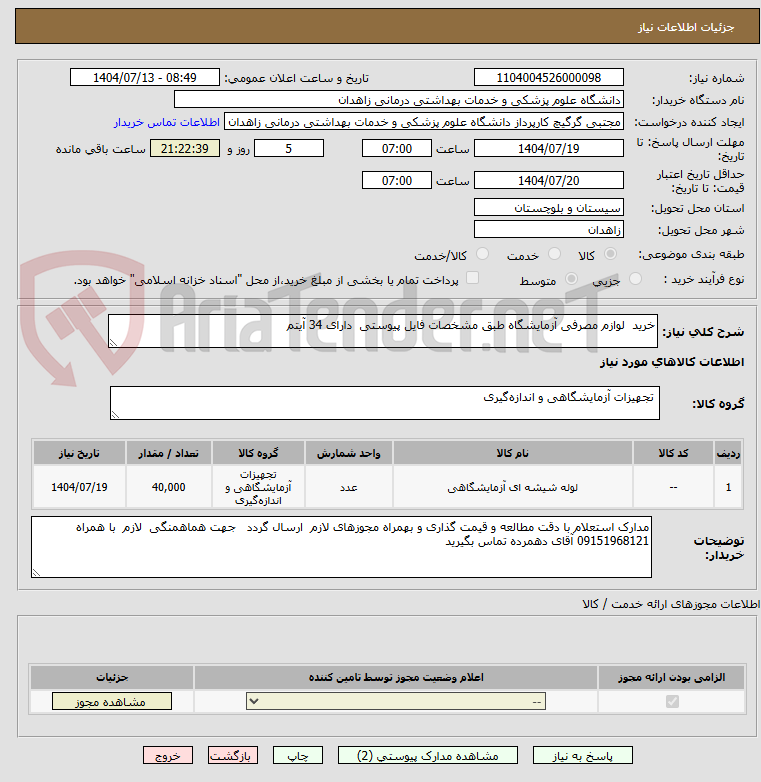Image resolution: width=761 pixels, height=782 pixels.
Task: Click the announcement date field 1404/07/13 - 08:49
Action: [145, 78]
